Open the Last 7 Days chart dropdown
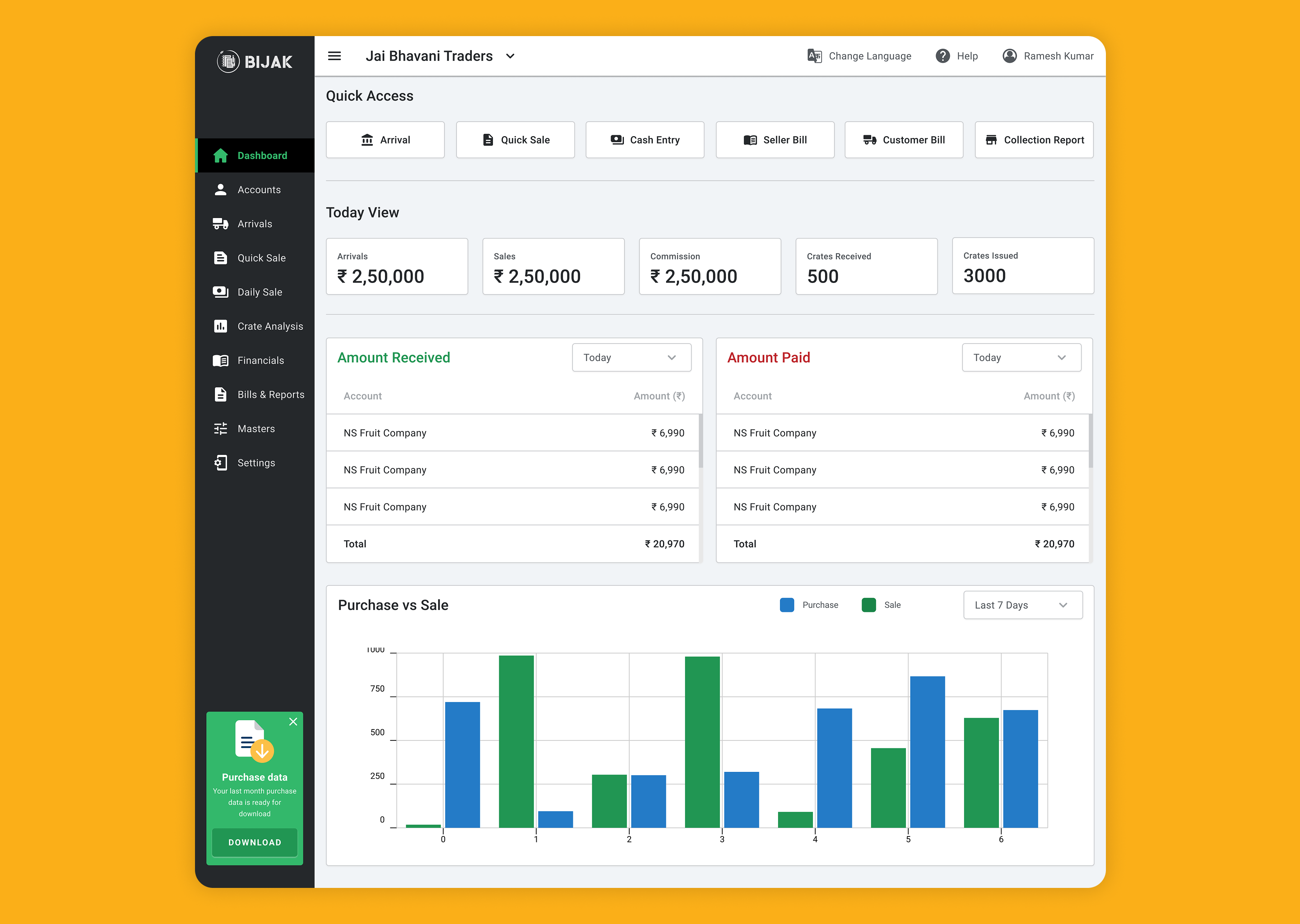 pyautogui.click(x=1022, y=605)
